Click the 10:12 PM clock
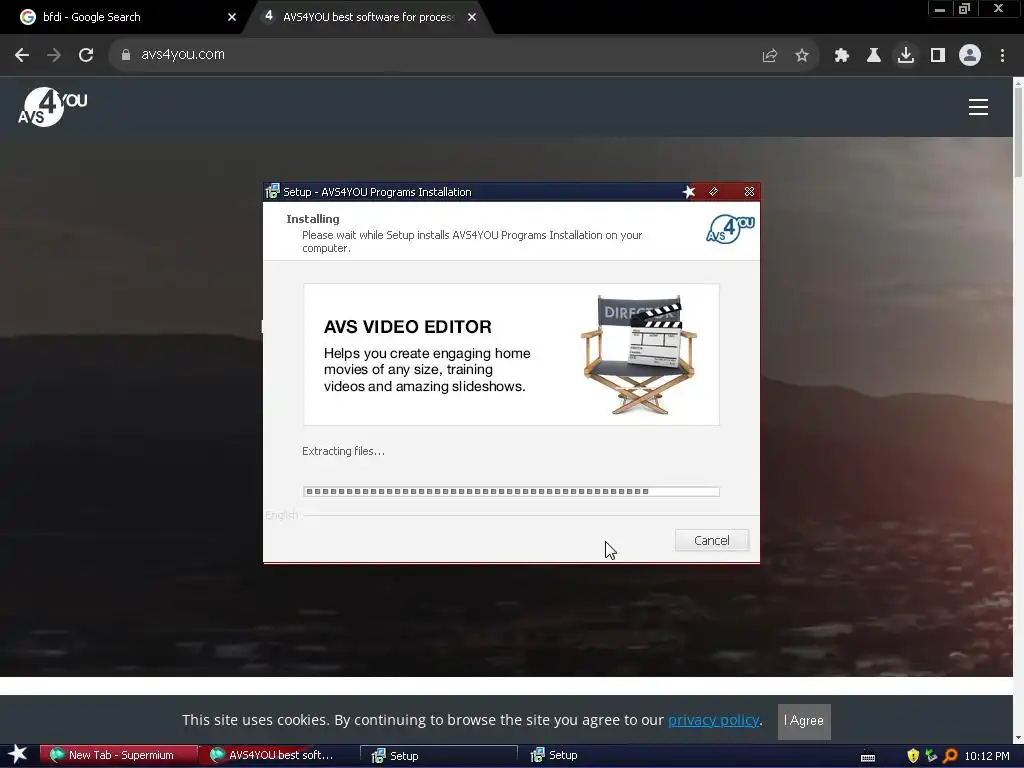The width and height of the screenshot is (1024, 768). pos(987,756)
